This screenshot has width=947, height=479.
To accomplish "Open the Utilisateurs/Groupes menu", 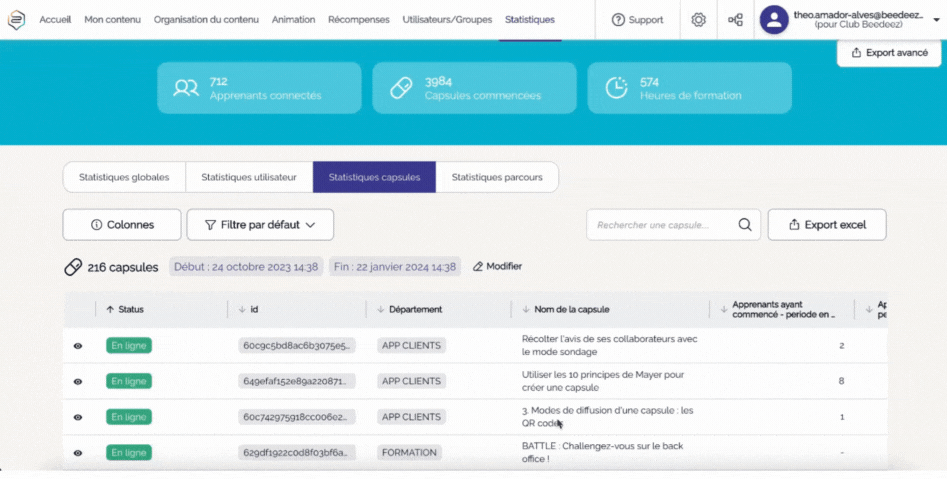I will [447, 20].
